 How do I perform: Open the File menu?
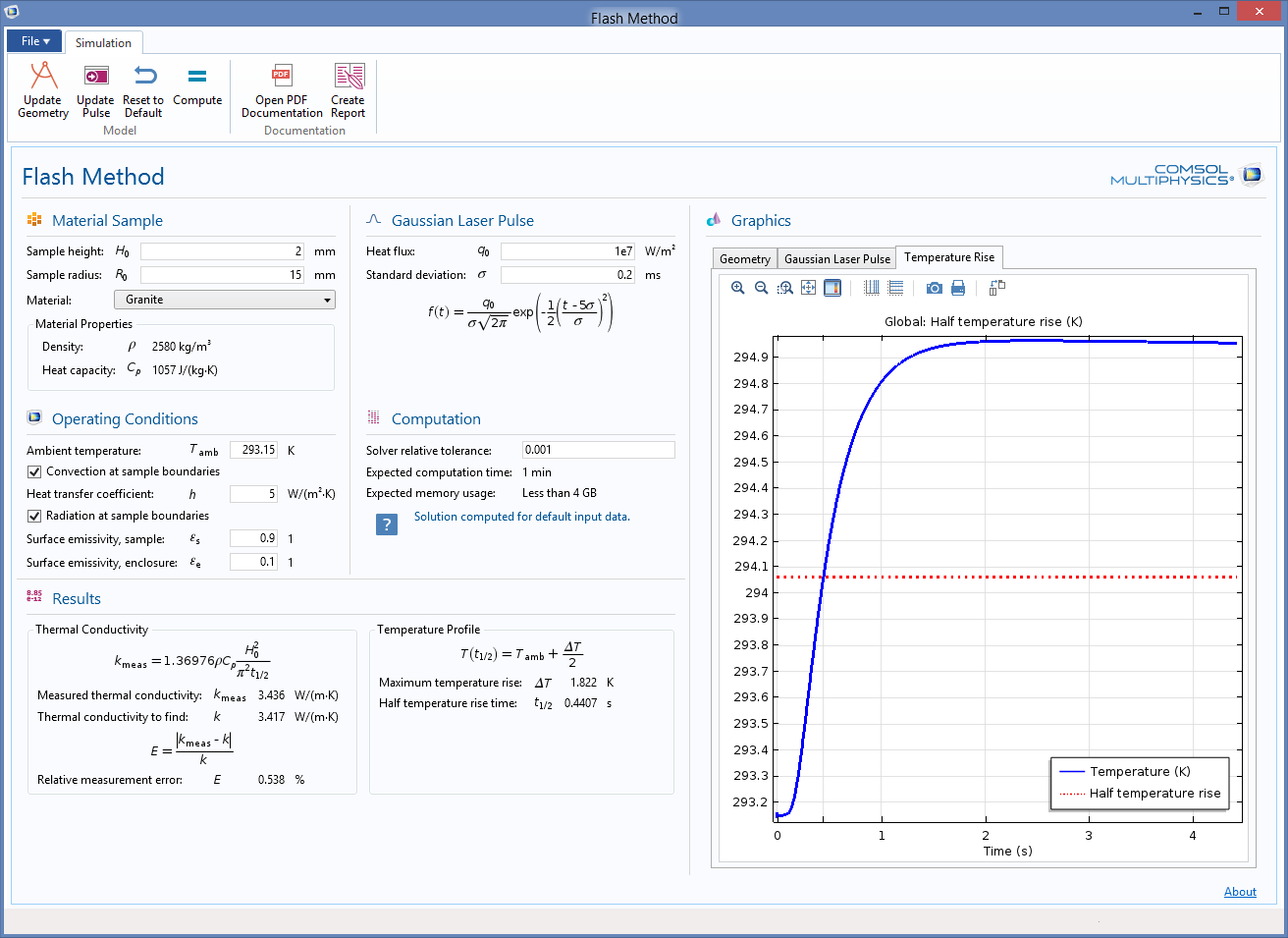tap(34, 41)
